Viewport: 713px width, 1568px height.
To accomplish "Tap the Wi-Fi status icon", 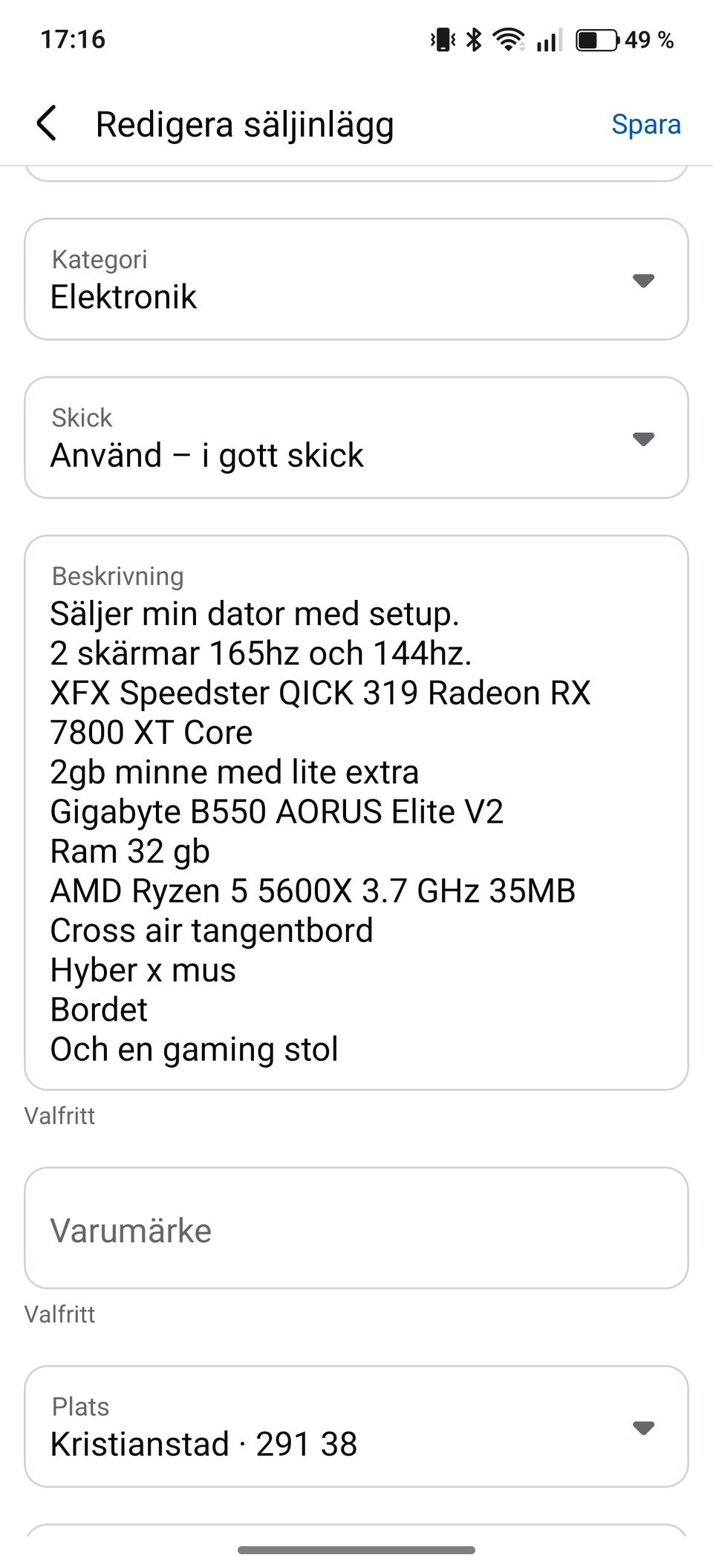I will [509, 39].
